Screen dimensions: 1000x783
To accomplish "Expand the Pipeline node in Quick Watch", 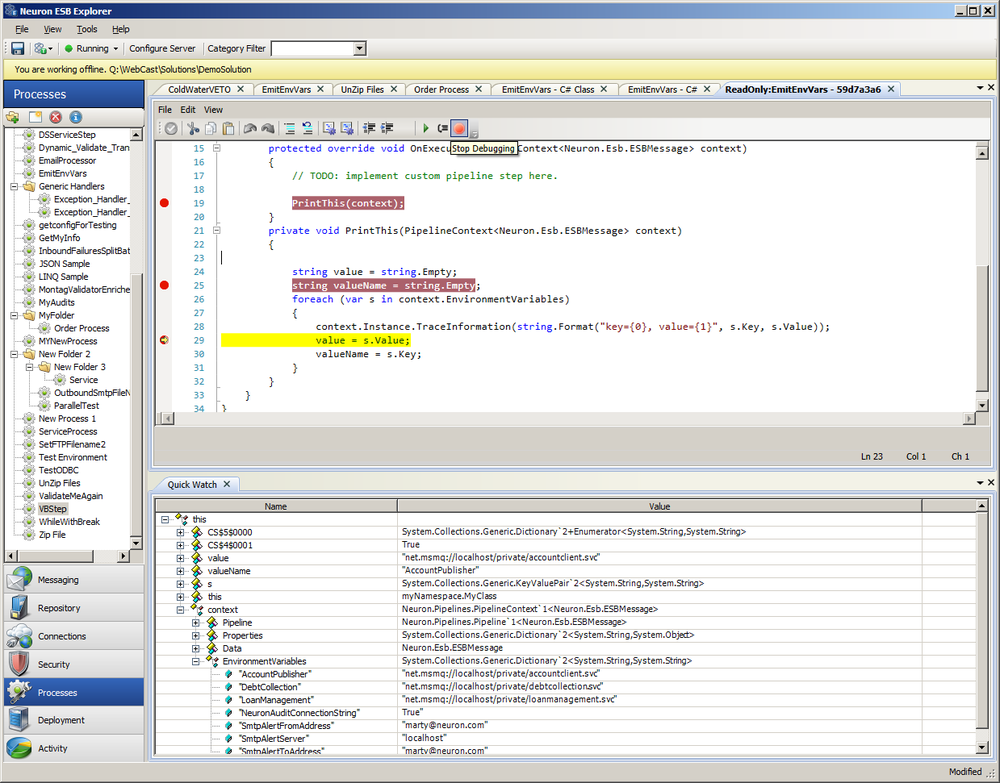I will [196, 622].
